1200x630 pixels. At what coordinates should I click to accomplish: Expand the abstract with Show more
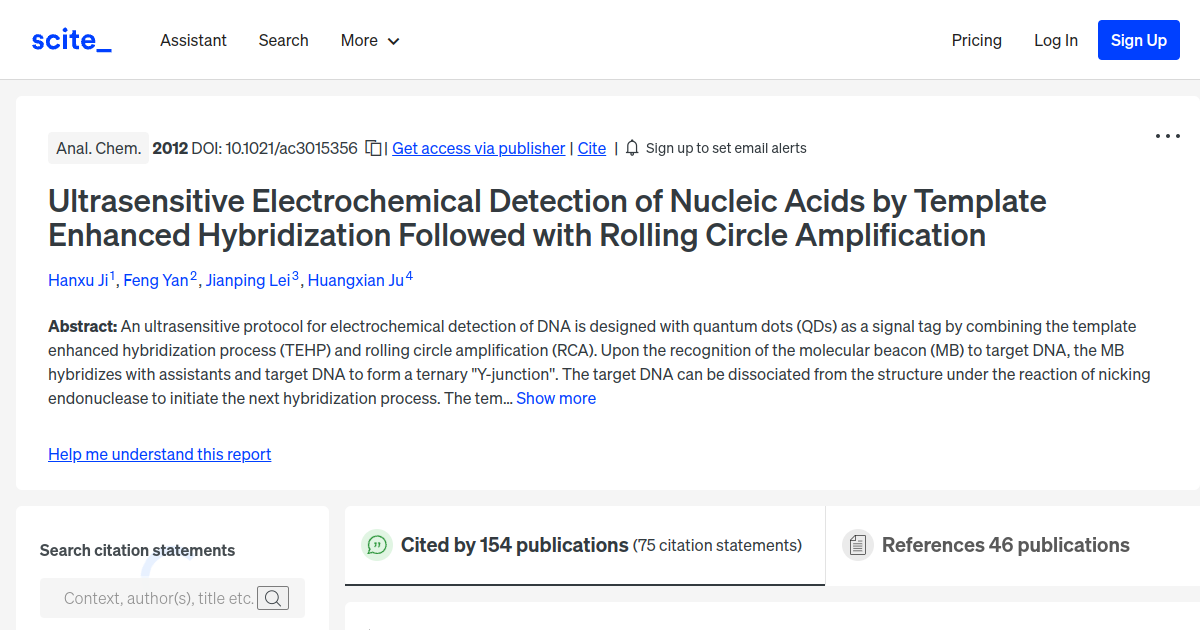(556, 398)
